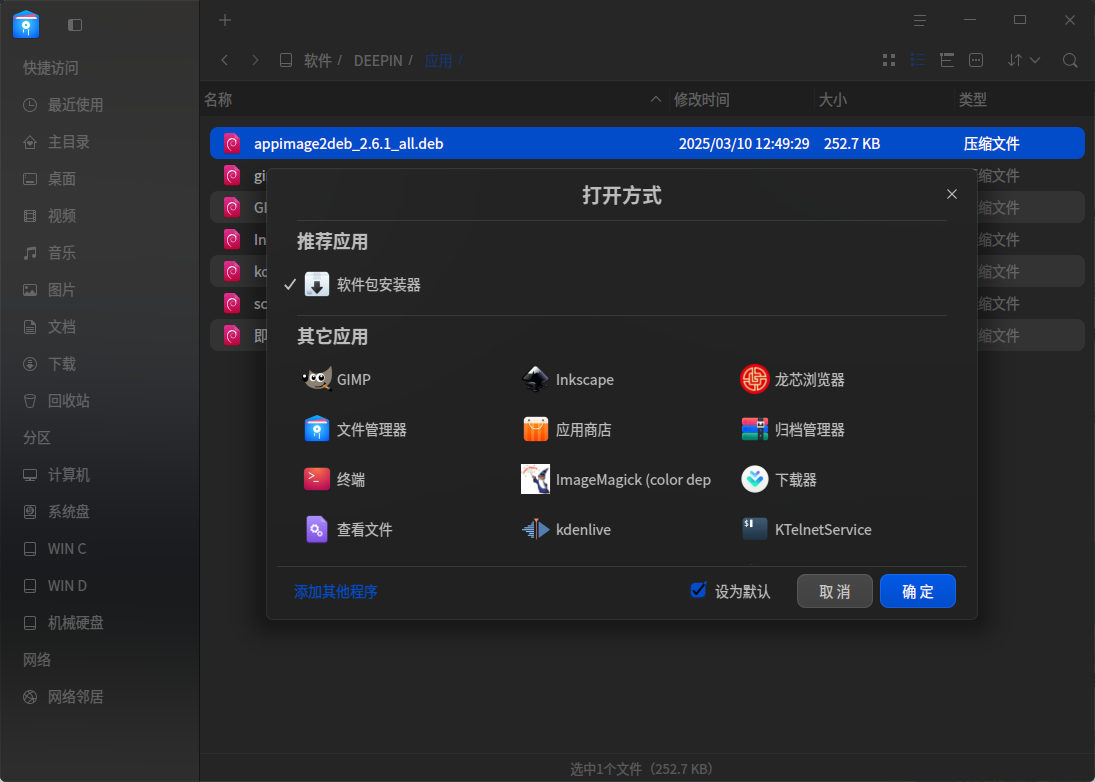This screenshot has width=1095, height=782.
Task: Select recommended 软件包安装器 option
Action: pos(363,285)
